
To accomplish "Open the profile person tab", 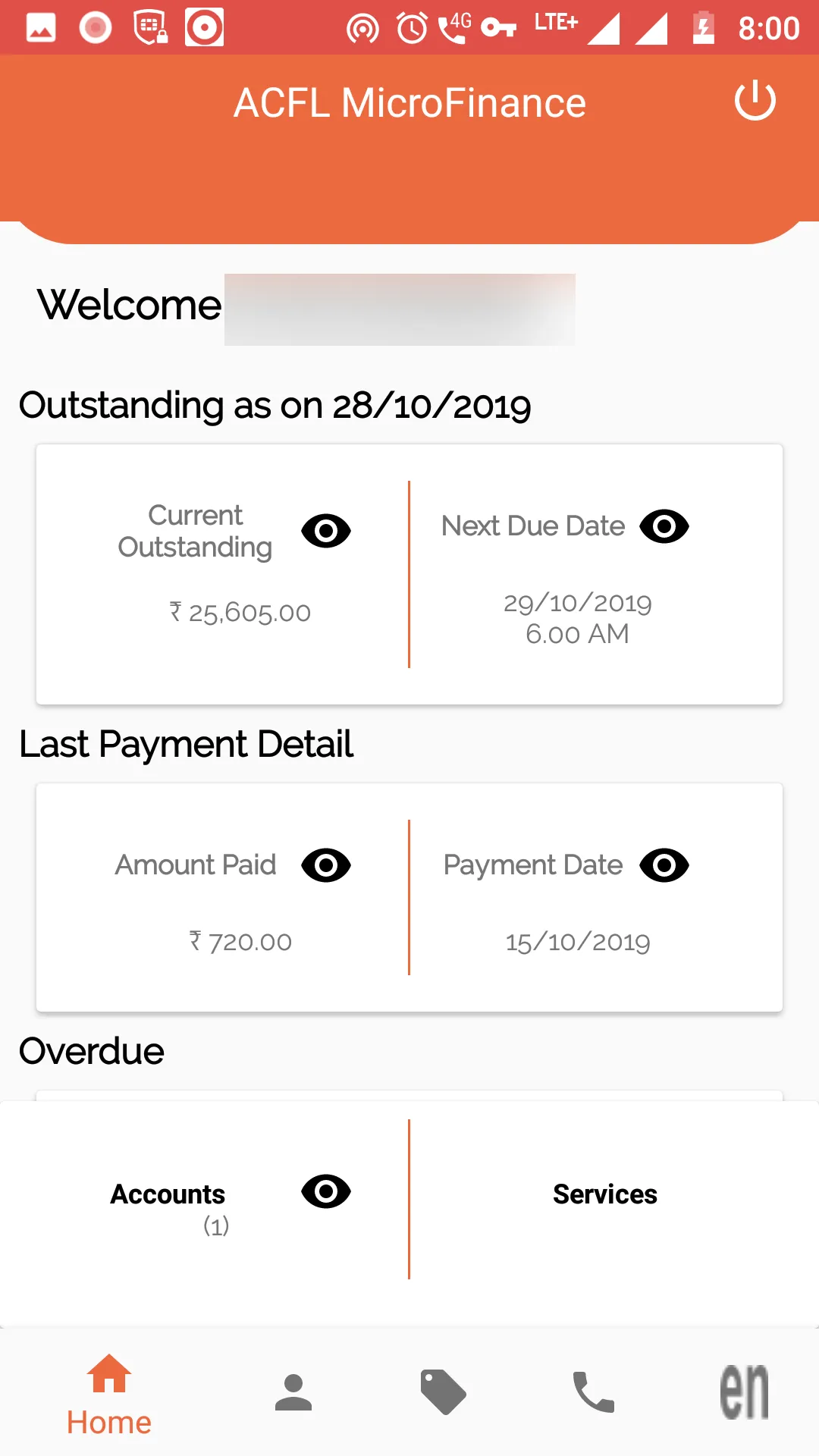I will tap(293, 1392).
